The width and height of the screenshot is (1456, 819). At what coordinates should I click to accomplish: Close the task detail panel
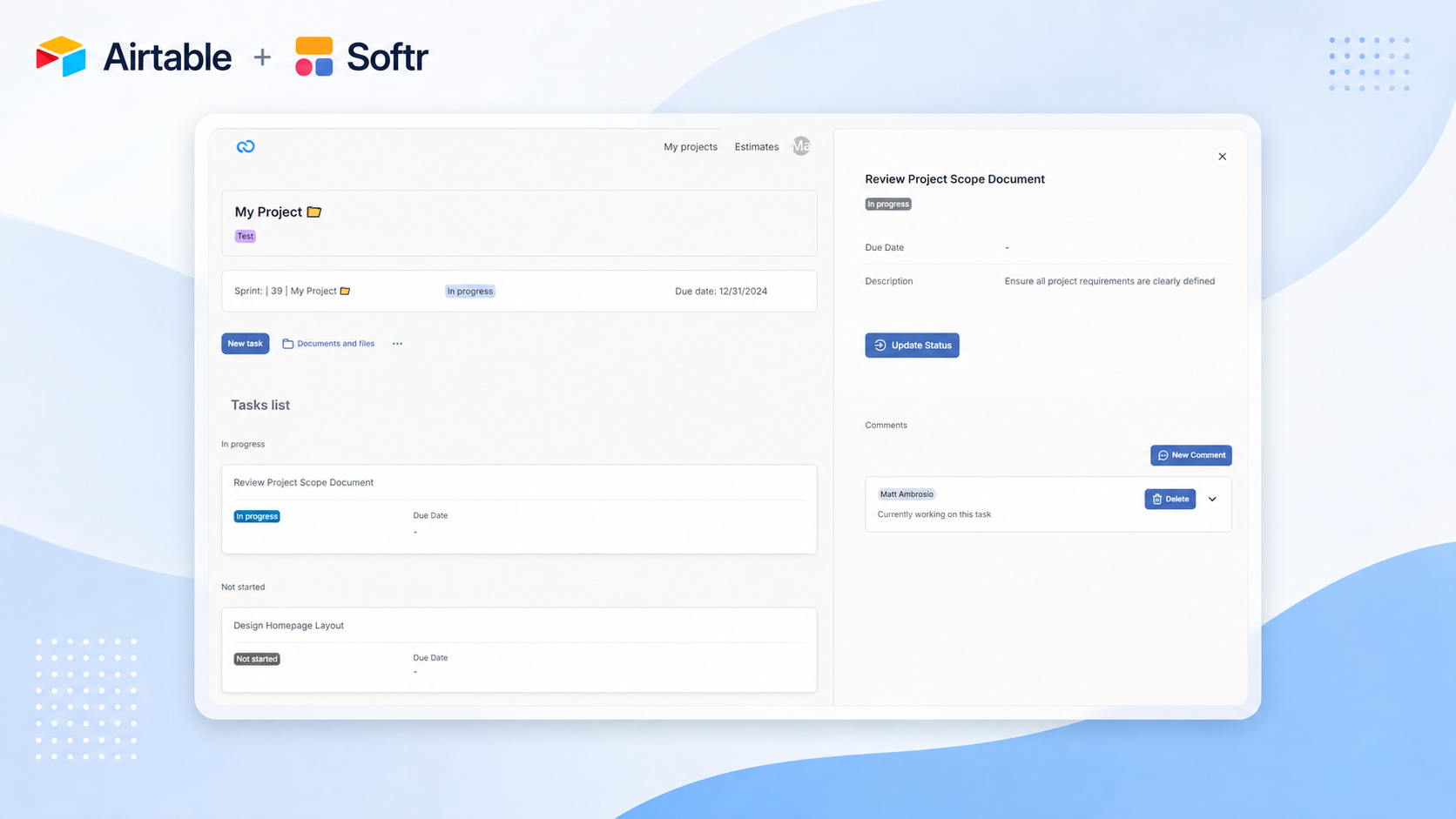click(1222, 157)
